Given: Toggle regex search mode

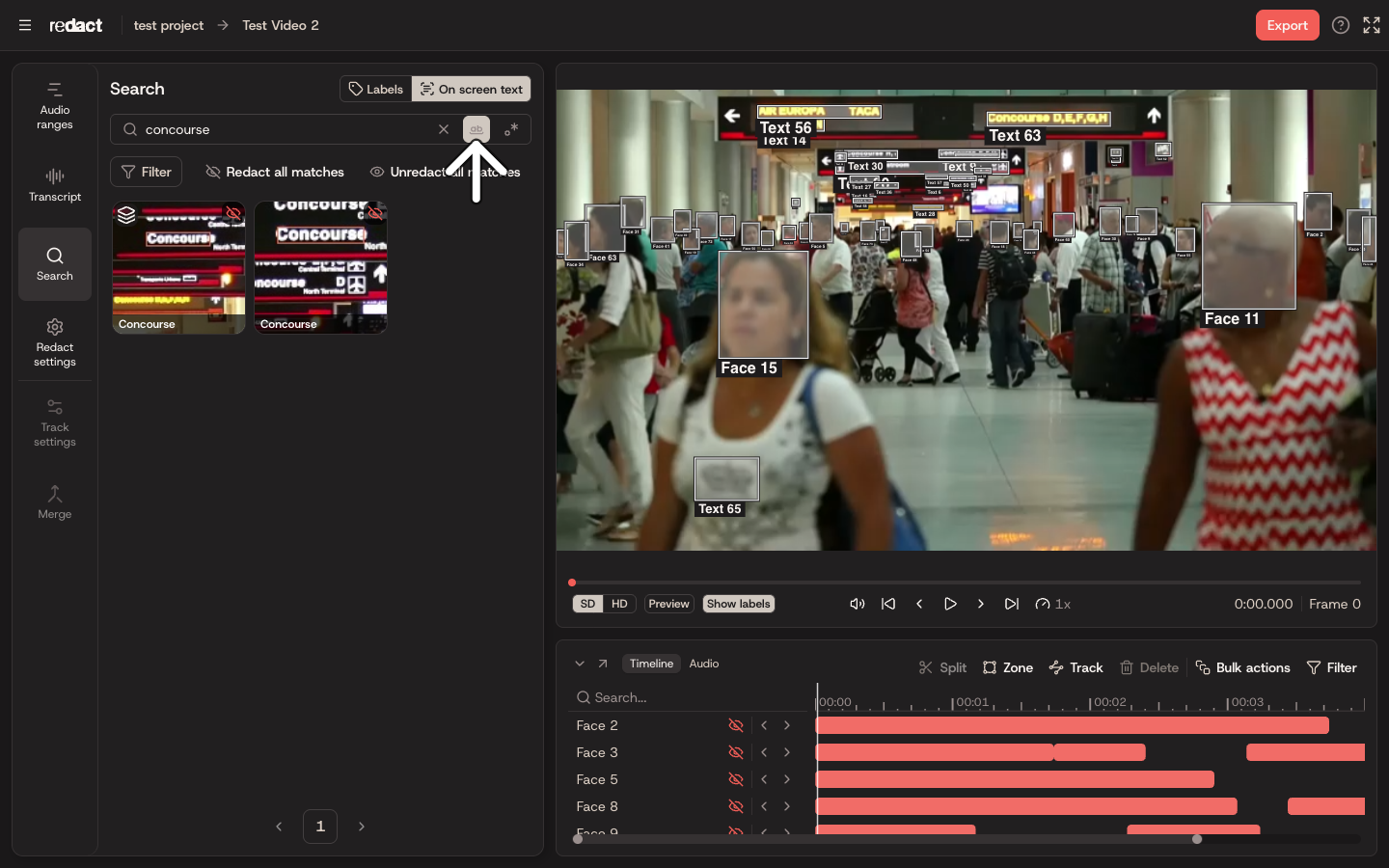Looking at the screenshot, I should [511, 129].
